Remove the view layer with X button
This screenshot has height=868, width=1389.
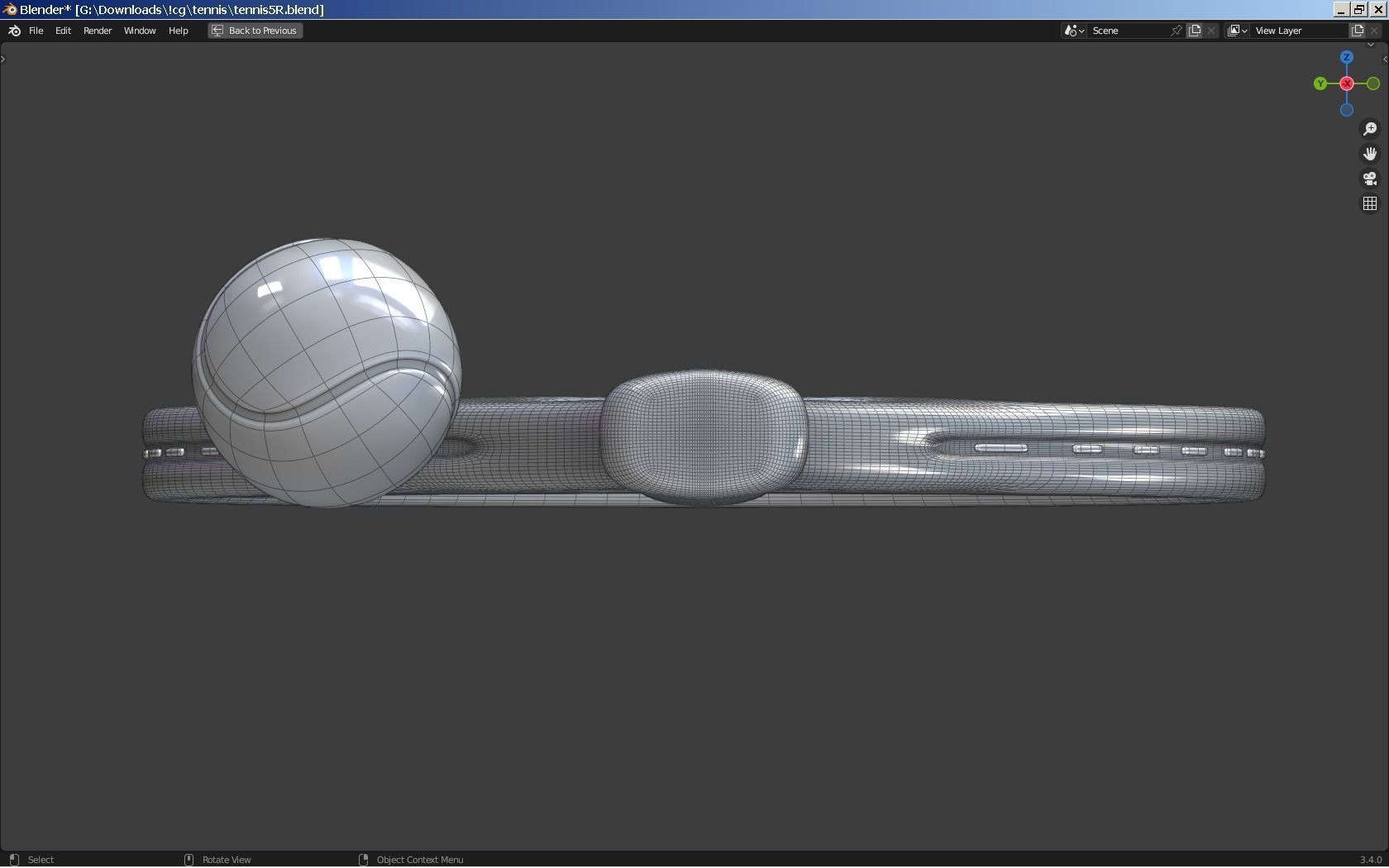pos(1375,31)
